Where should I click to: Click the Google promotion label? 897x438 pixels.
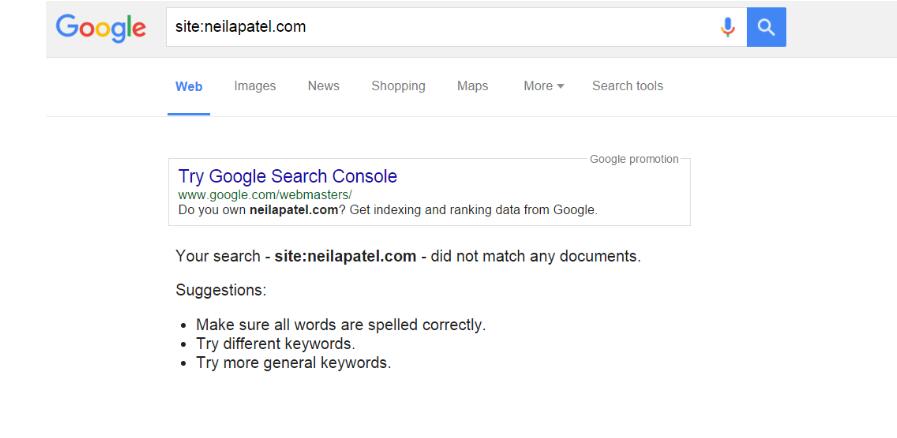[634, 159]
